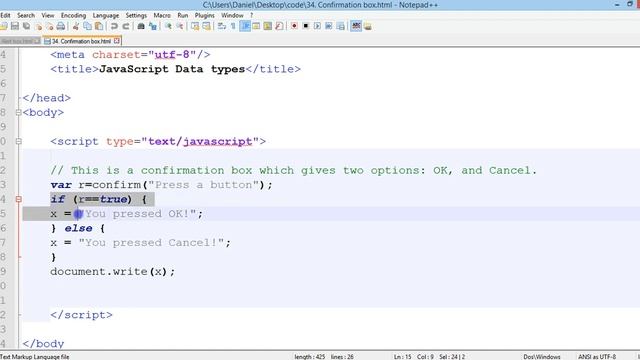Screen dimensions: 640x360
Task: Play back the recorded macro icon
Action: coord(317,26)
